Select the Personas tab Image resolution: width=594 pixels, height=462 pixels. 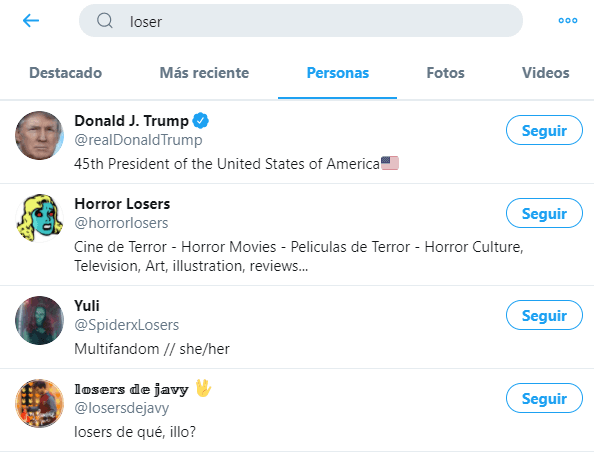point(338,73)
